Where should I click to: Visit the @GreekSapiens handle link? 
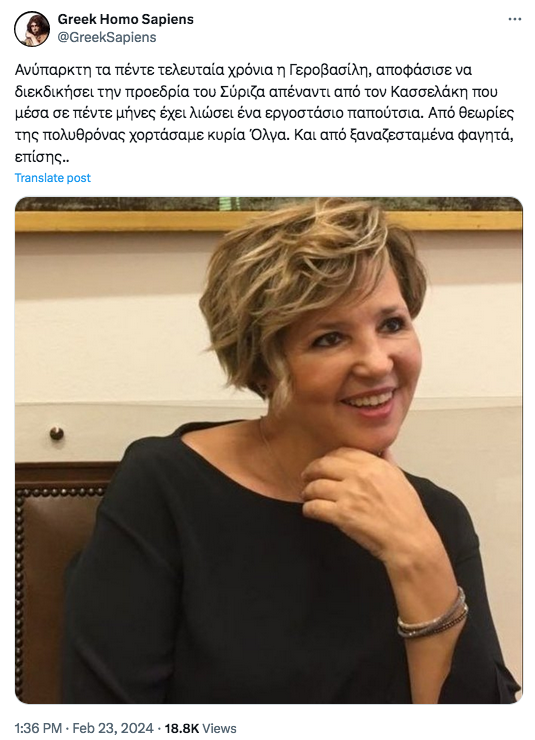pos(107,37)
